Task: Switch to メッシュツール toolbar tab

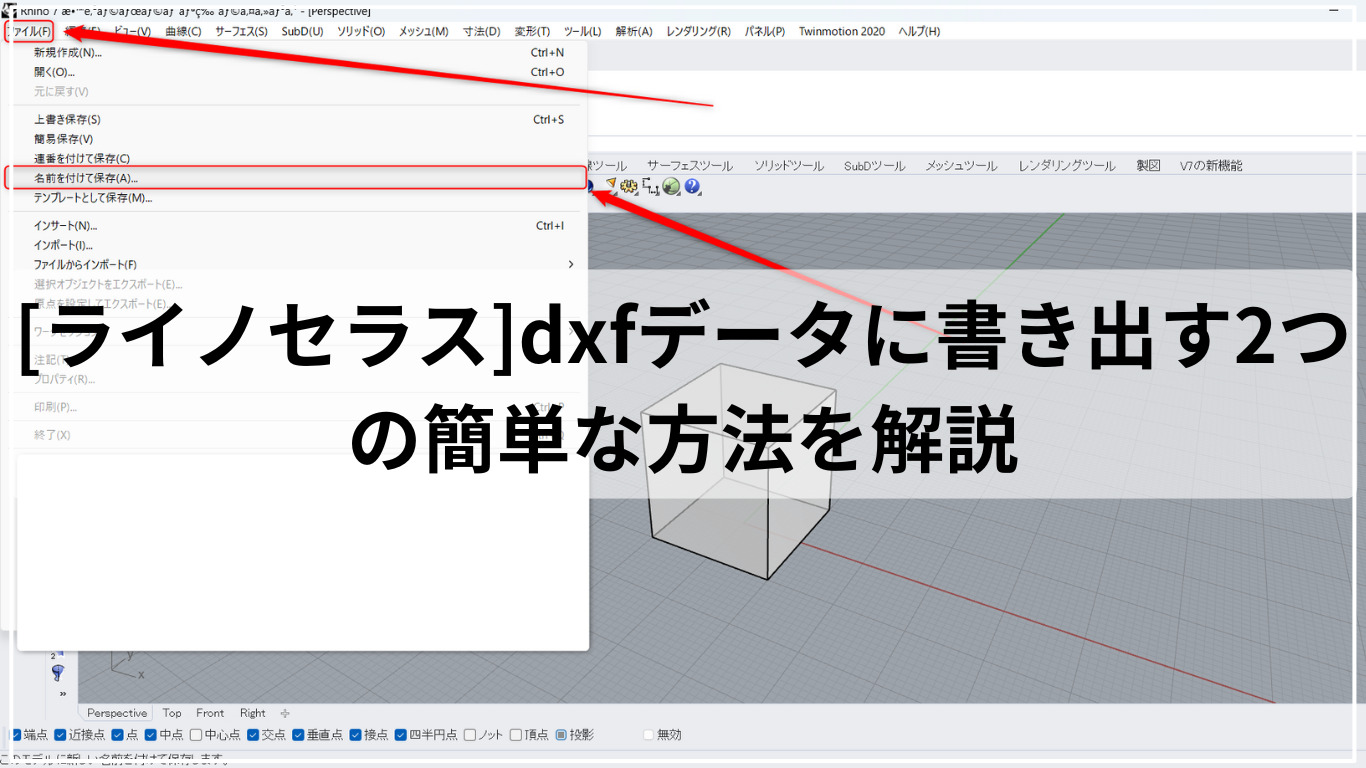Action: click(961, 166)
